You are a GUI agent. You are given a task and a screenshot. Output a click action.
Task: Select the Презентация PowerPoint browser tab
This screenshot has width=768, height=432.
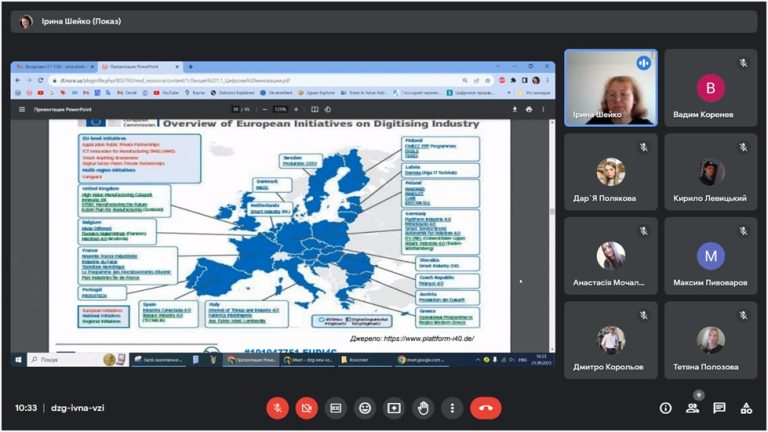[140, 67]
